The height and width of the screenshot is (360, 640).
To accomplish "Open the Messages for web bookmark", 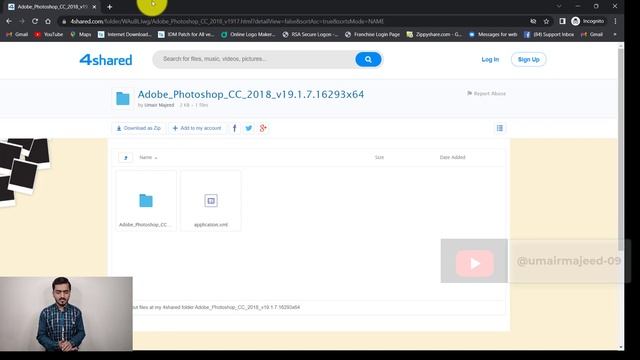I will pyautogui.click(x=493, y=35).
